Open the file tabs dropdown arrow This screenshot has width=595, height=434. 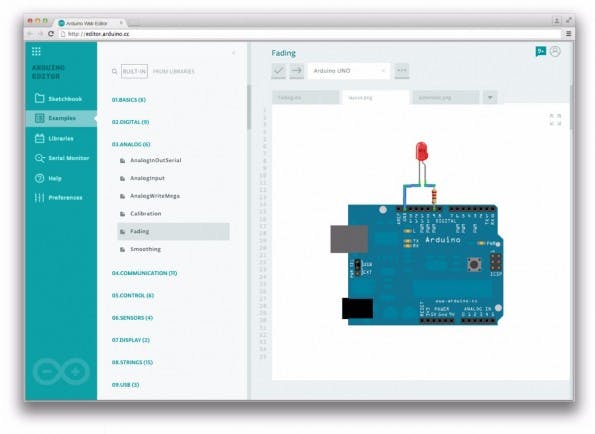click(x=490, y=97)
